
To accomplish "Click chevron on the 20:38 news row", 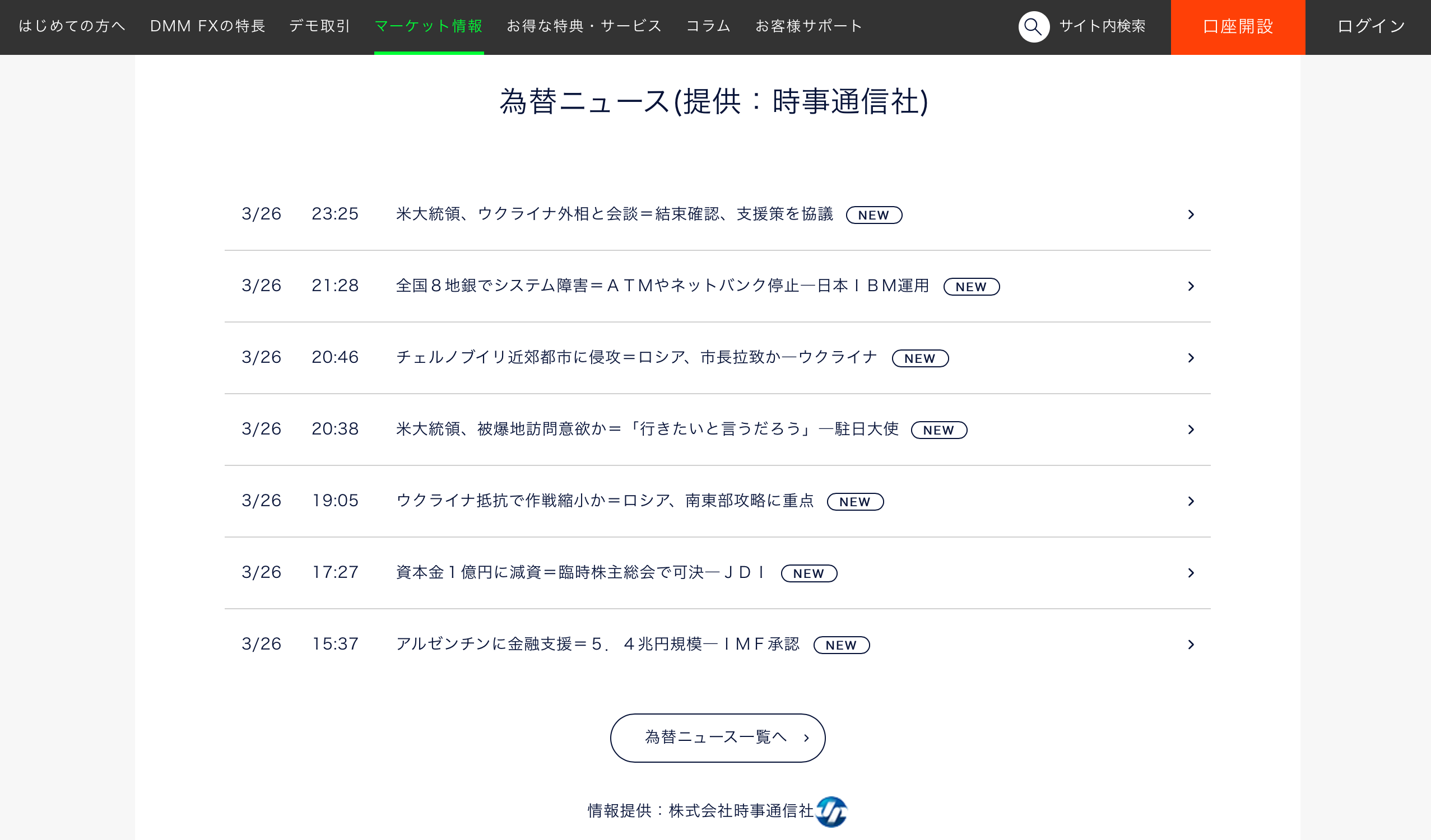I will coord(1191,430).
